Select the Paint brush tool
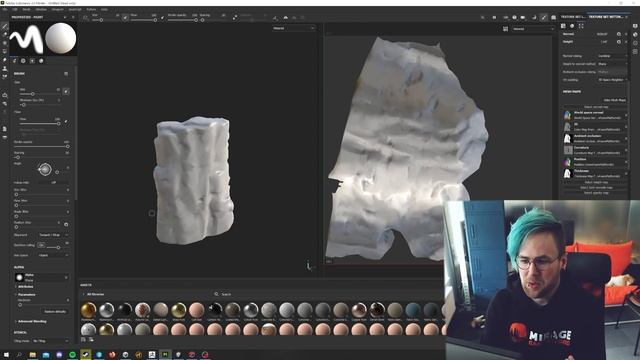The height and width of the screenshot is (360, 640). [x=4, y=26]
